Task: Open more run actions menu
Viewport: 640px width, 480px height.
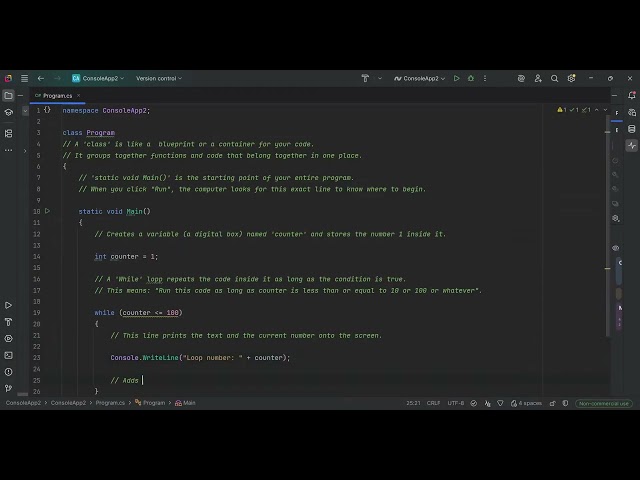Action: coord(485,78)
